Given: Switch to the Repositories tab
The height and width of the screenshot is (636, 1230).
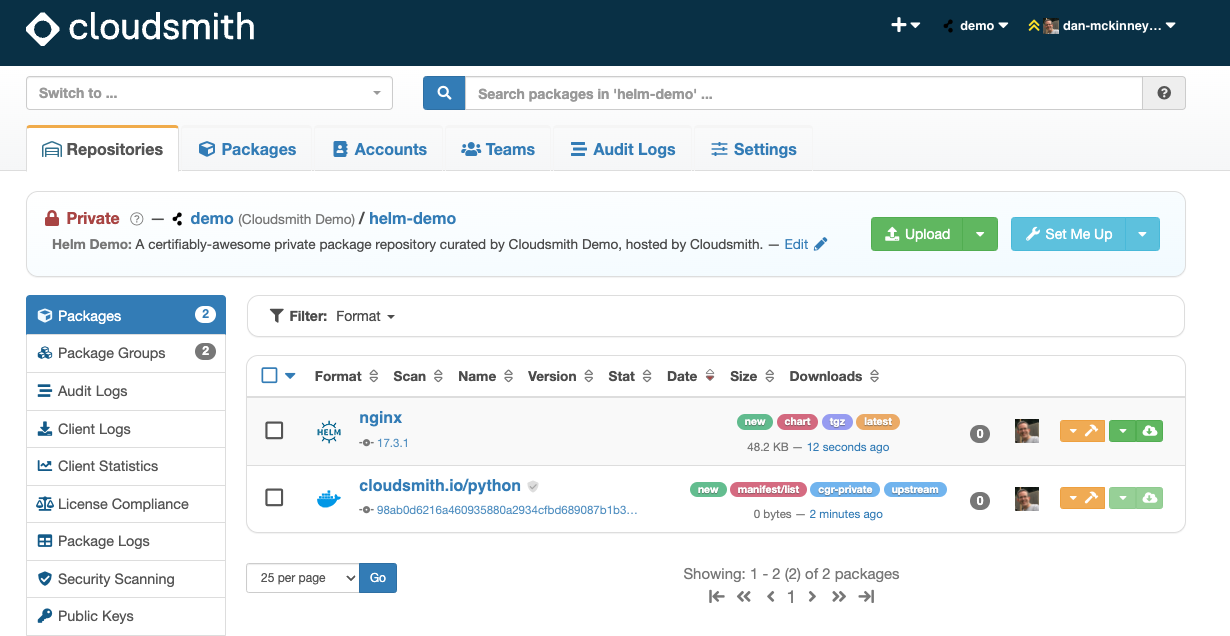Looking at the screenshot, I should tap(102, 149).
